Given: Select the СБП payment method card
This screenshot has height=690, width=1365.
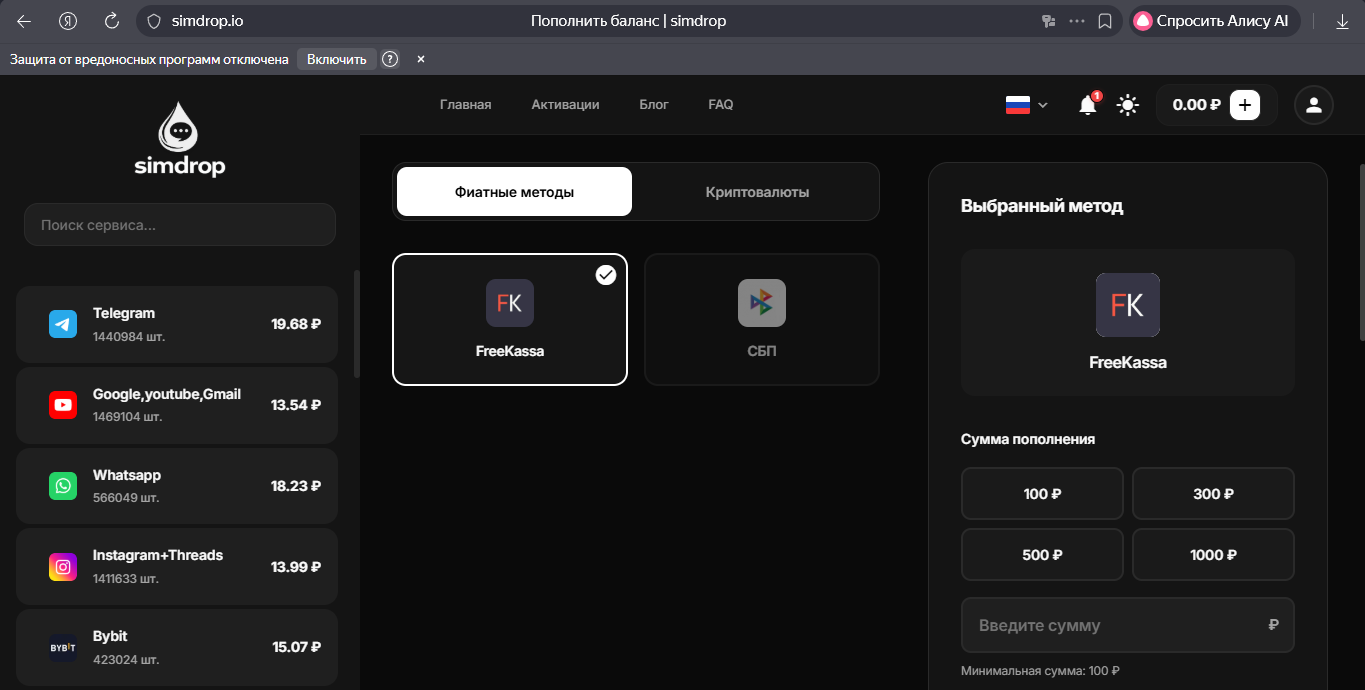Looking at the screenshot, I should coord(761,319).
